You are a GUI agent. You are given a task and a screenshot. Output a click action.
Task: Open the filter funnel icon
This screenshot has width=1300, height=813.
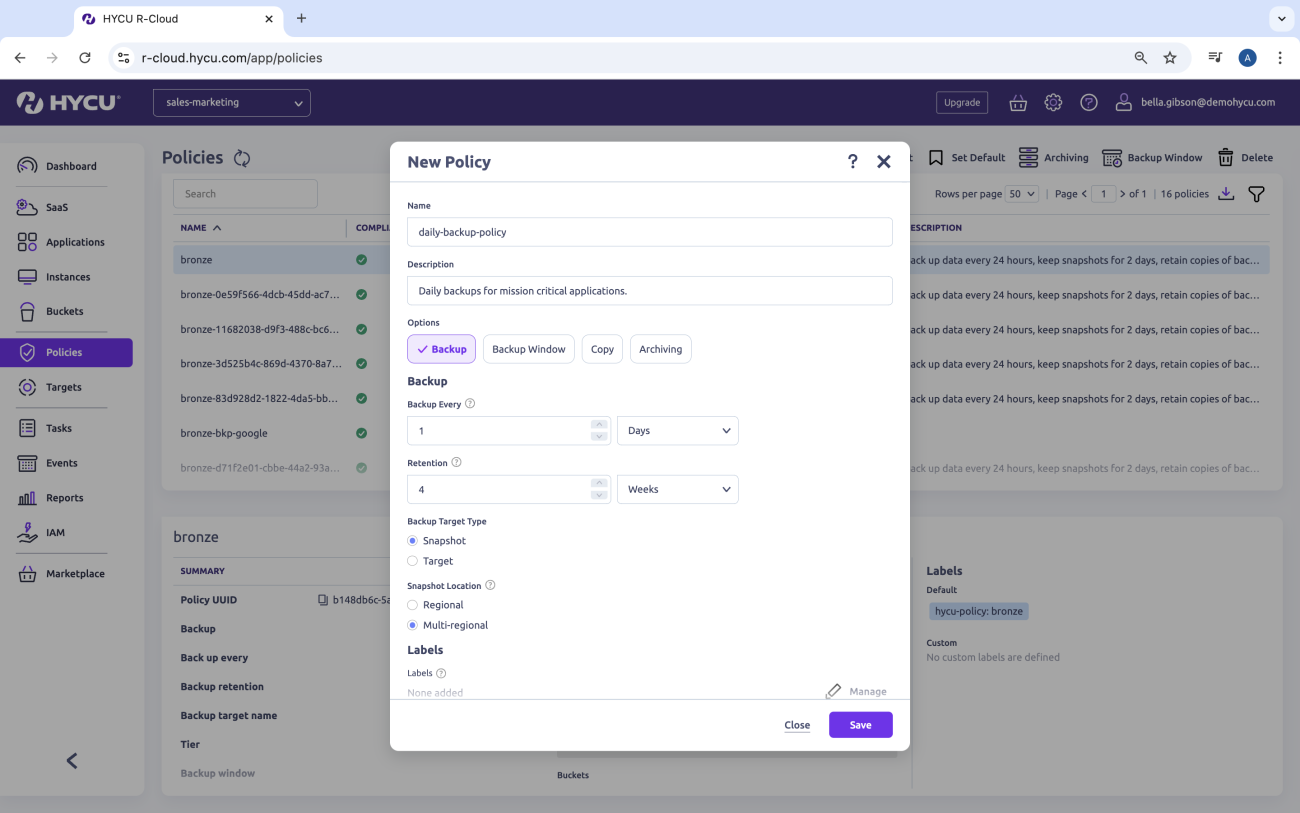(x=1256, y=193)
